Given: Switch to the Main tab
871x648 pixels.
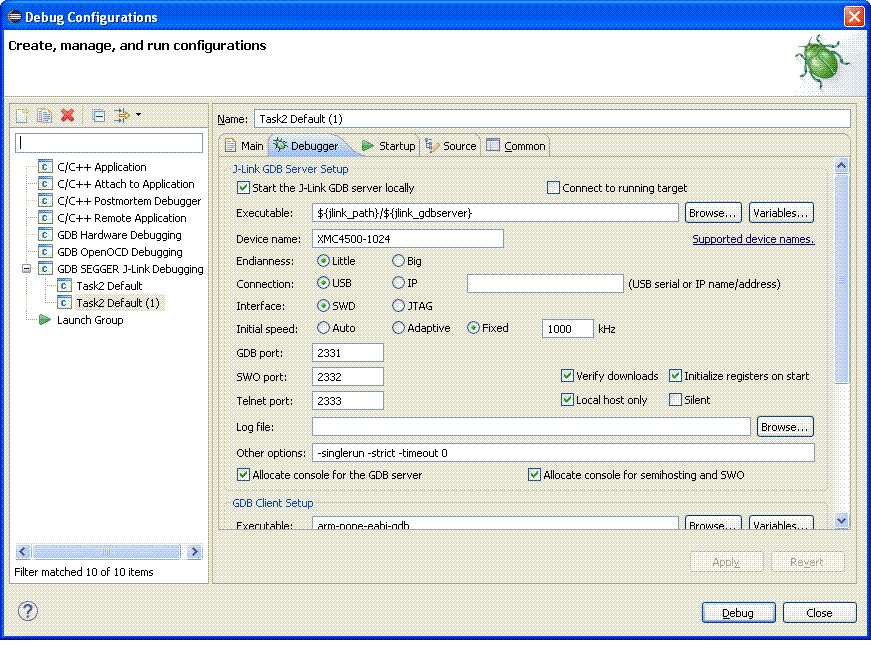Looking at the screenshot, I should (x=244, y=146).
